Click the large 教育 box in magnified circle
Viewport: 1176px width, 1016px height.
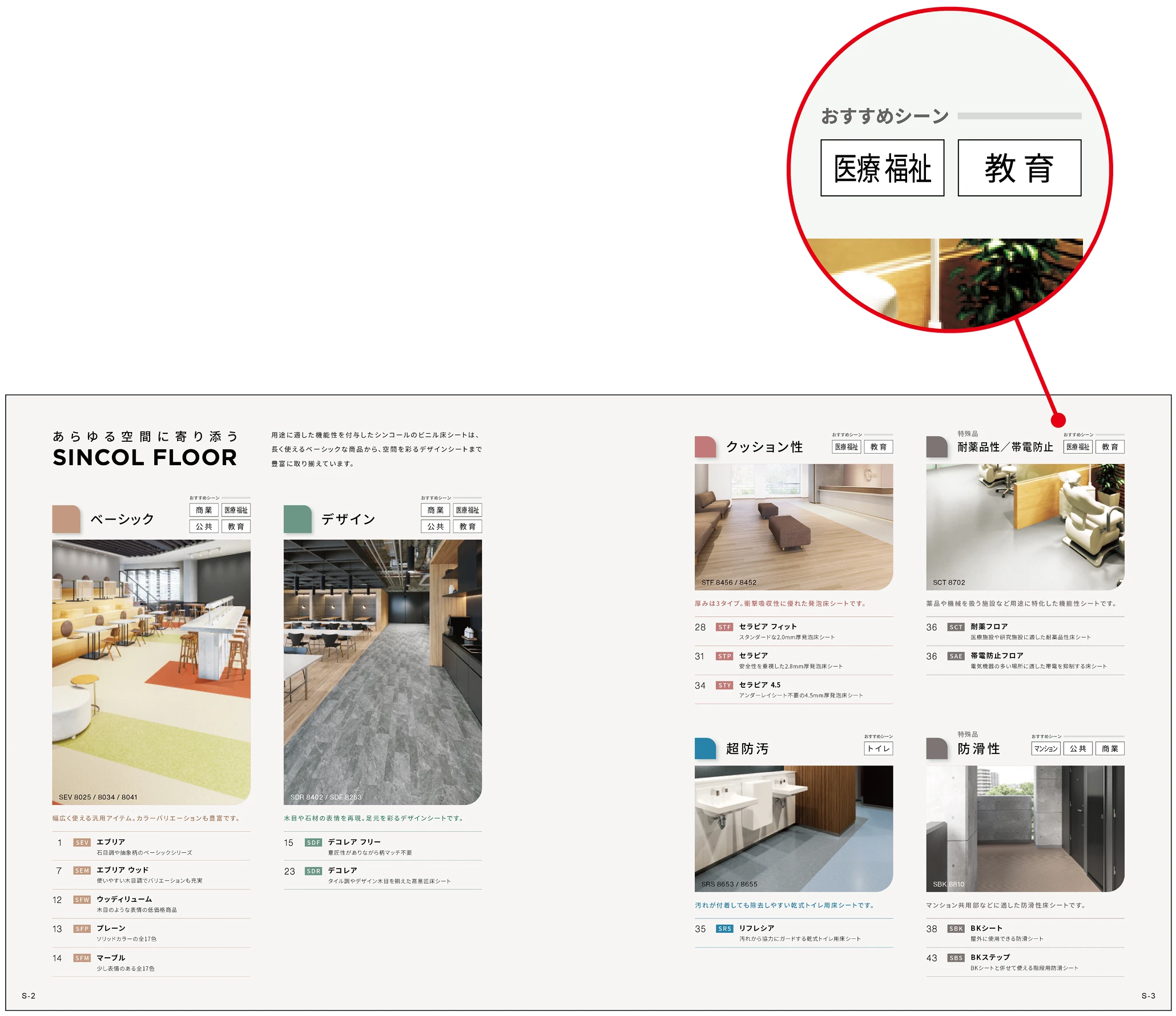(x=1019, y=168)
